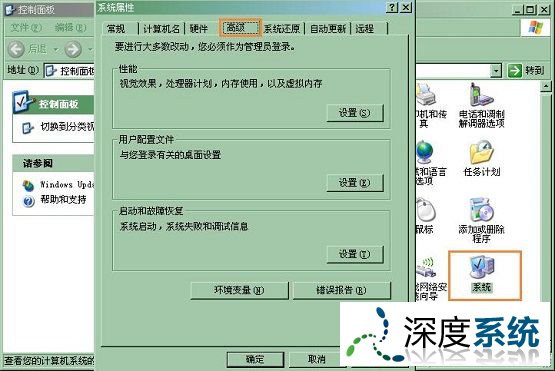555x371 pixels.
Task: Click the 错误报告 button
Action: [x=342, y=290]
